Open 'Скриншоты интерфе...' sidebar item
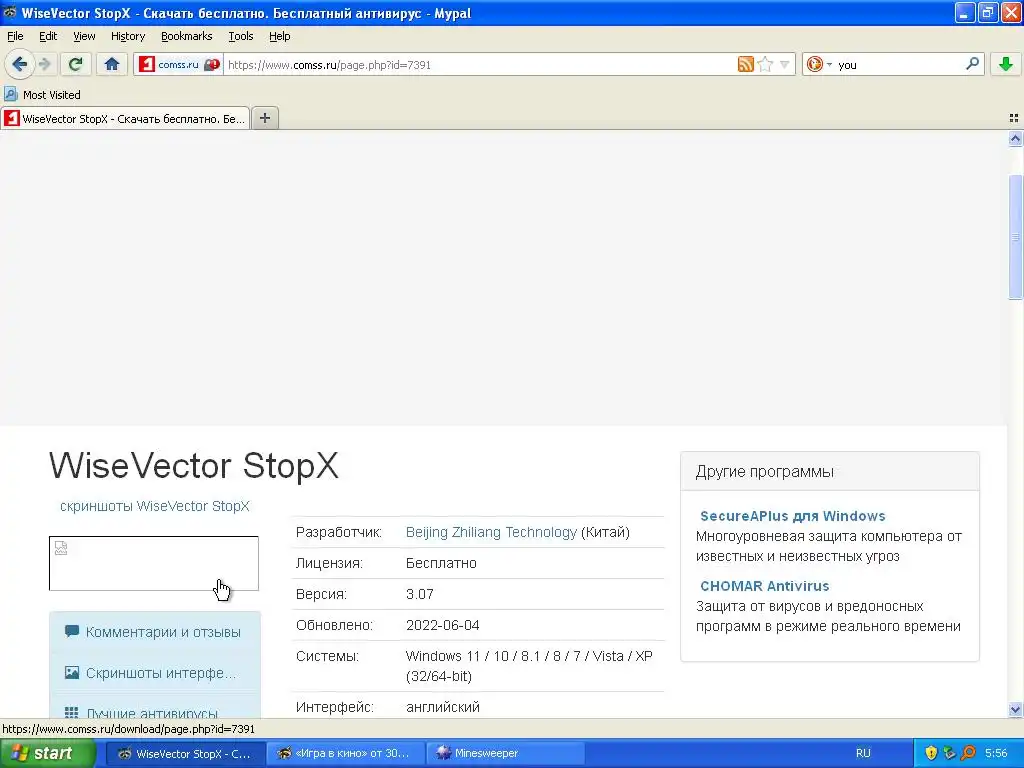The image size is (1024, 768). pyautogui.click(x=155, y=673)
